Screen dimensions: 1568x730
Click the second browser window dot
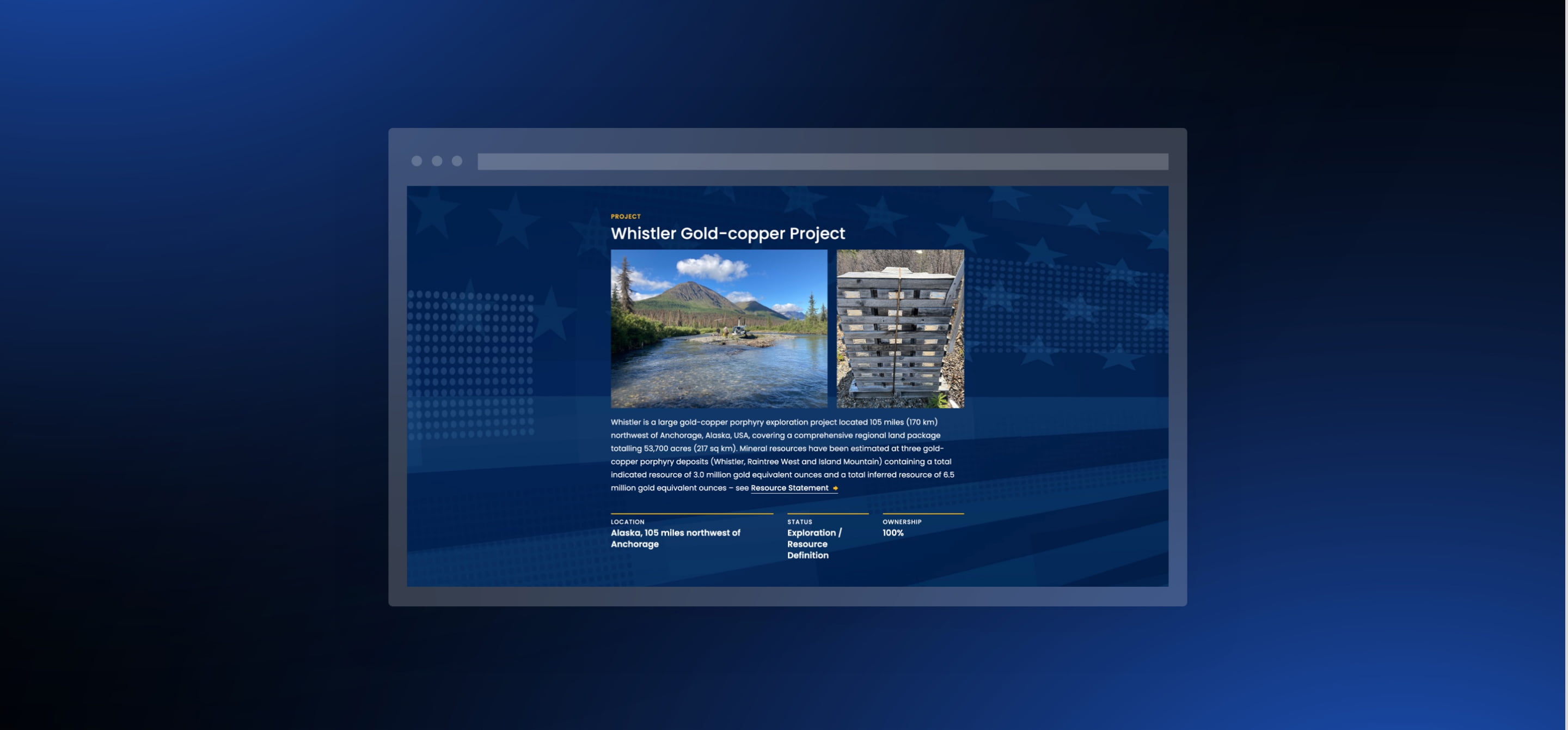pos(437,161)
